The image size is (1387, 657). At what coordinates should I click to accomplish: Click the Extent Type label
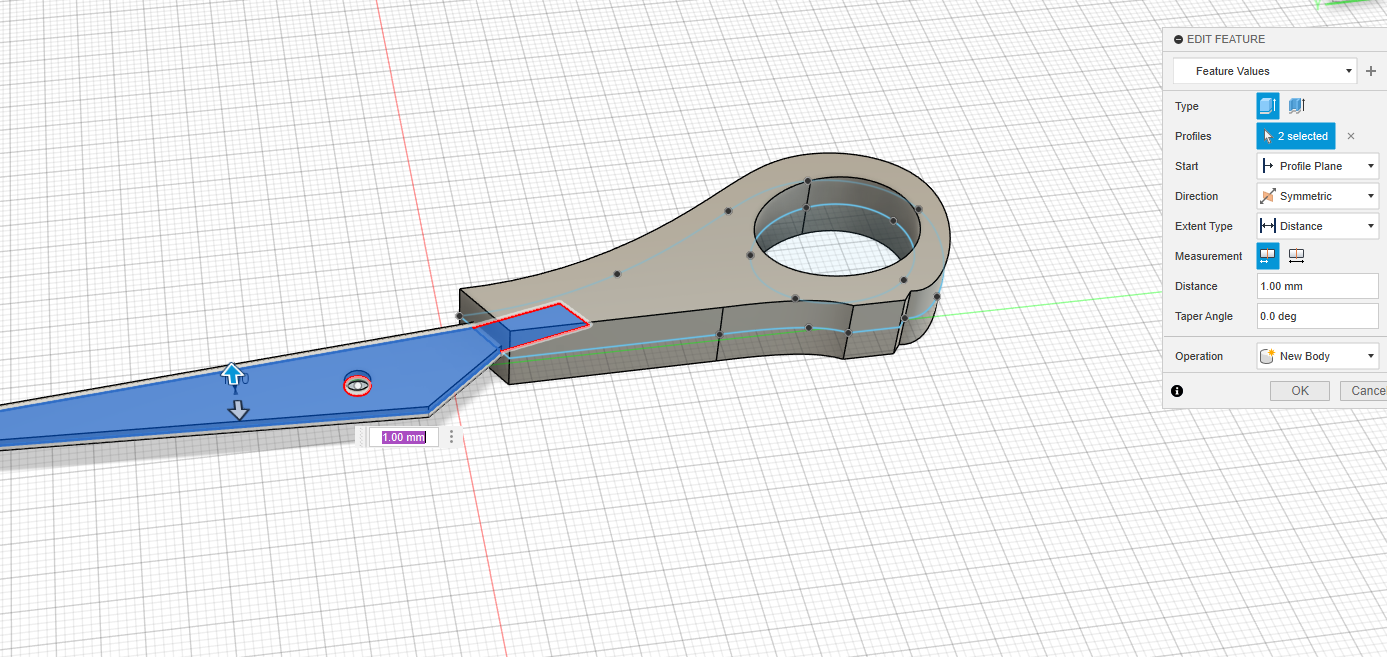point(1204,226)
